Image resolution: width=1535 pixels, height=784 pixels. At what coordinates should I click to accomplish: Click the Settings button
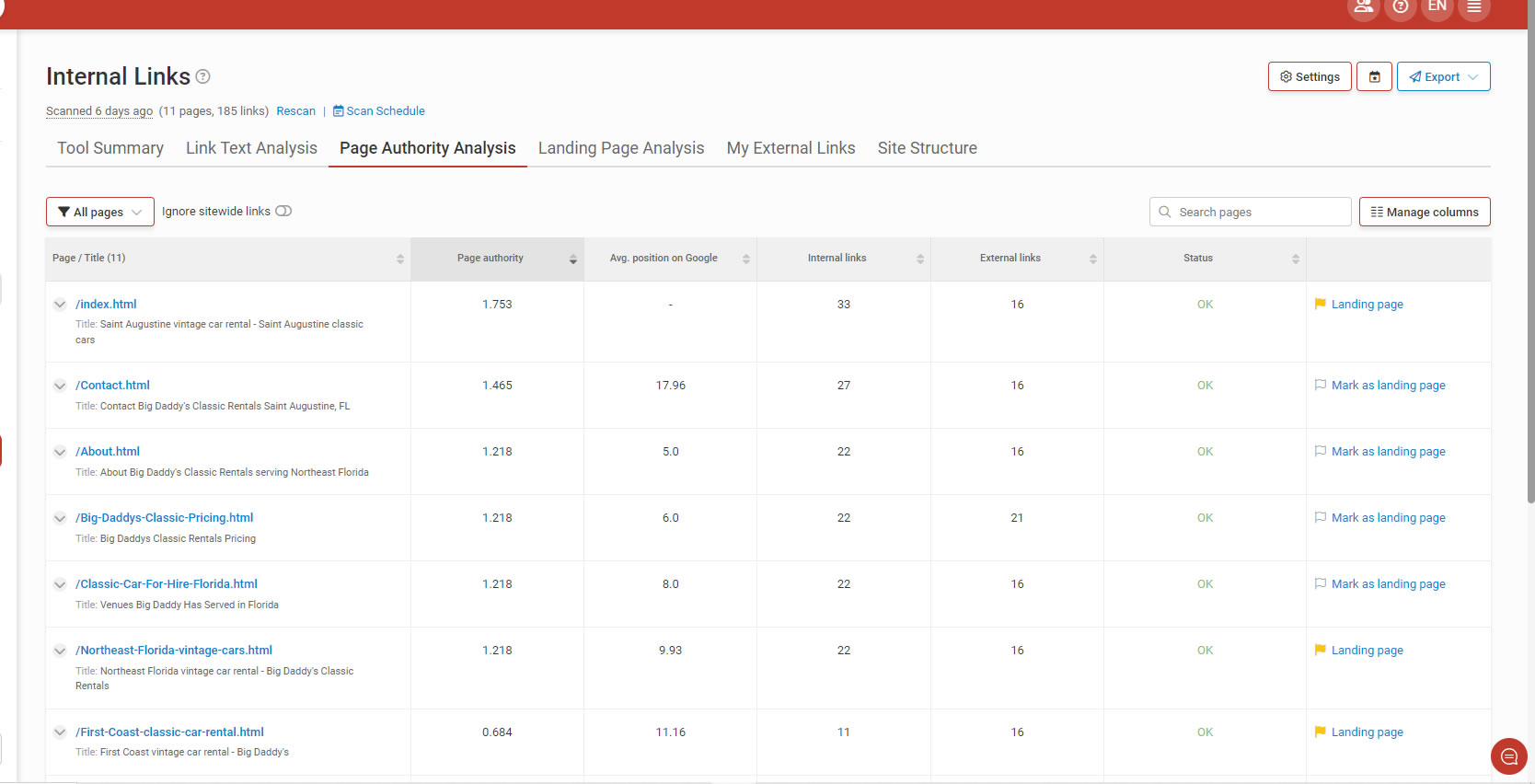point(1310,76)
